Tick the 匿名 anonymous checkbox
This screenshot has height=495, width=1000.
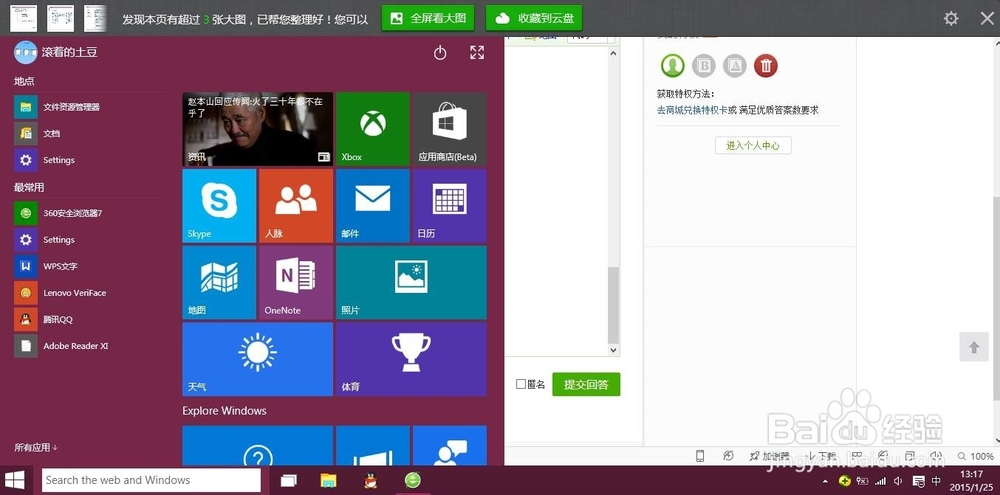(520, 385)
